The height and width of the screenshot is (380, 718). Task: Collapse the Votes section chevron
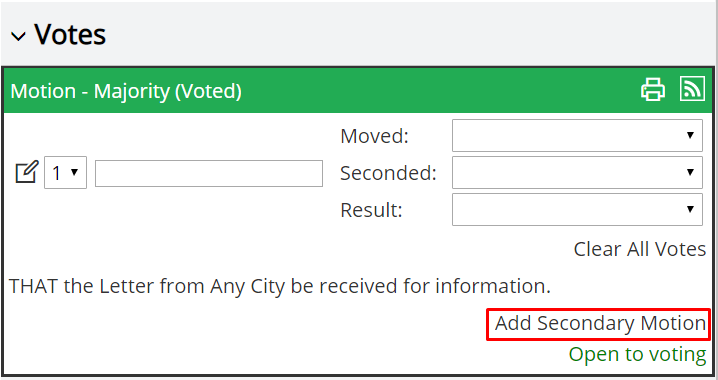(18, 36)
